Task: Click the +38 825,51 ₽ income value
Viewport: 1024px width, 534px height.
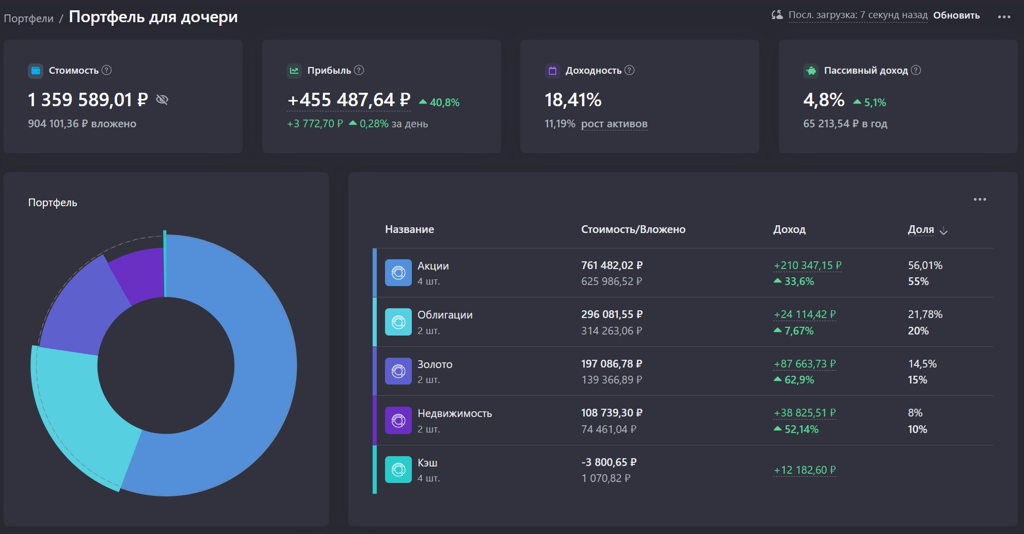Action: (x=805, y=413)
